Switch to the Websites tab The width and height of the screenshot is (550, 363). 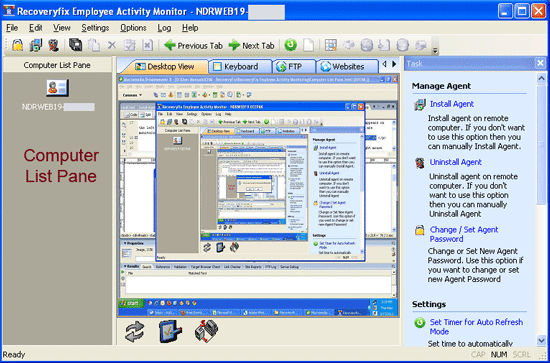pos(348,67)
